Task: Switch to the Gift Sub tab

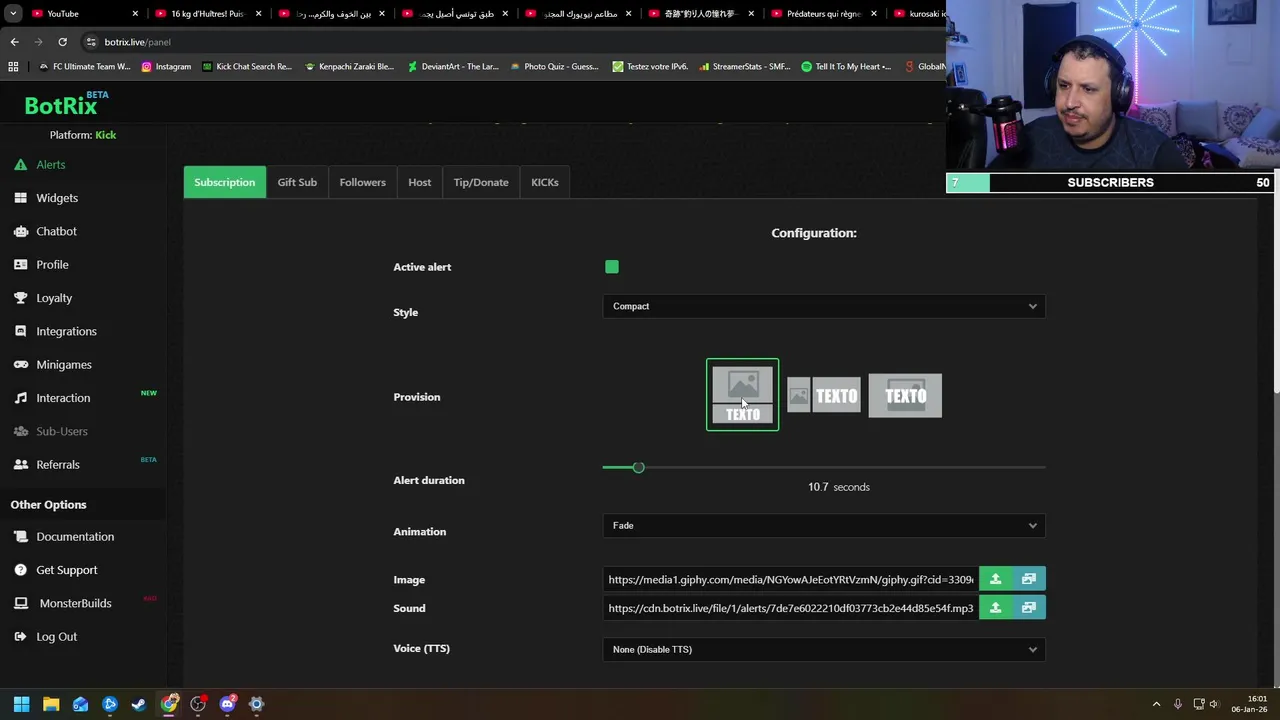Action: click(297, 182)
